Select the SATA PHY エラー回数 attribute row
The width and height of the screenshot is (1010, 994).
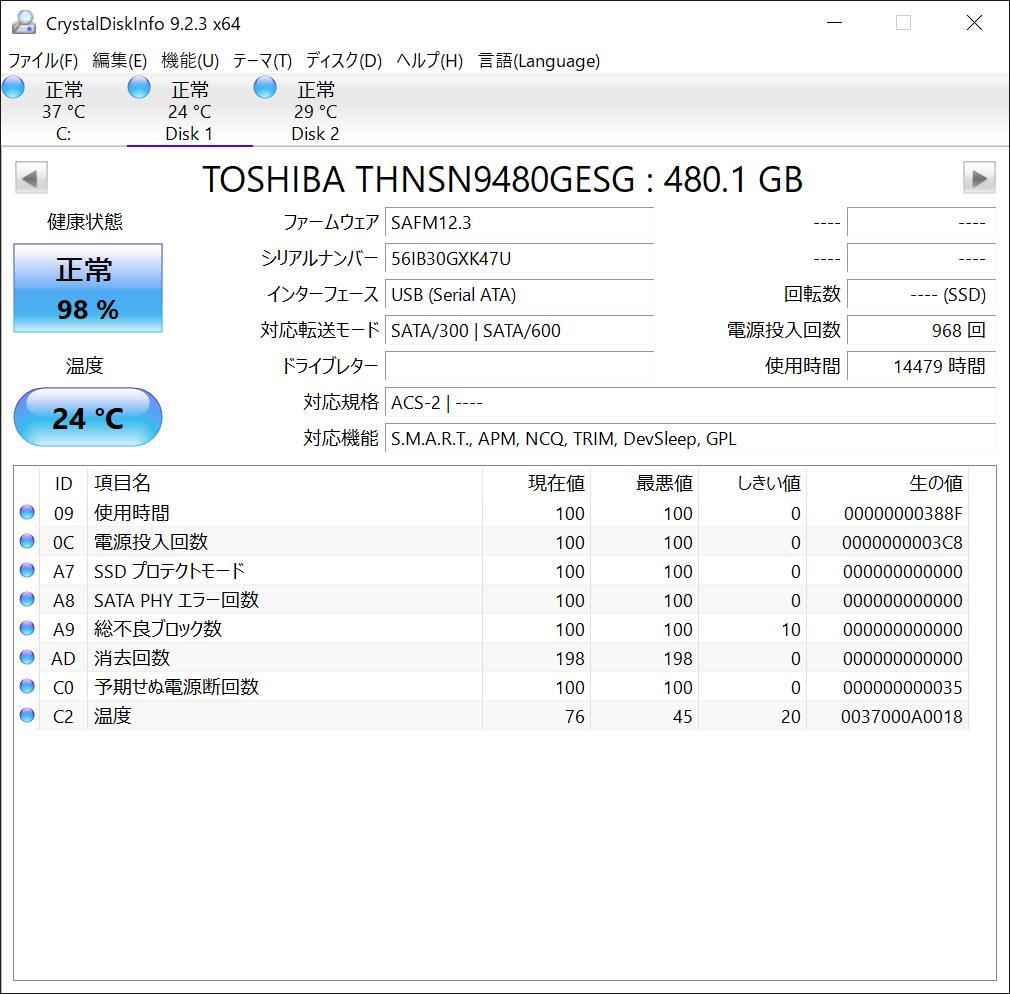[x=491, y=600]
